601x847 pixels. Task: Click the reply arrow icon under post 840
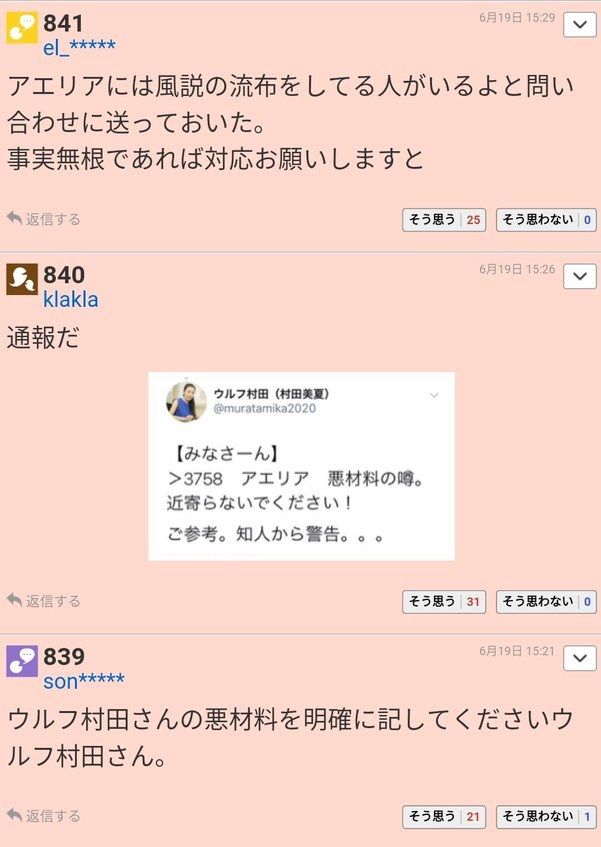[15, 600]
